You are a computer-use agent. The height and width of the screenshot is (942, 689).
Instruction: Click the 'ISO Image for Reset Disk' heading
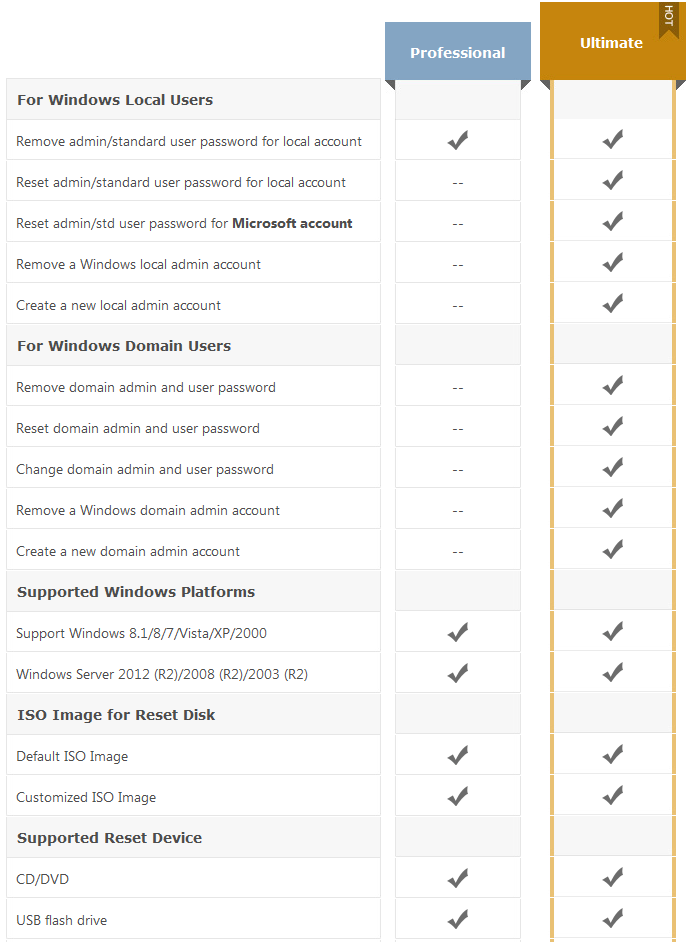tap(116, 715)
